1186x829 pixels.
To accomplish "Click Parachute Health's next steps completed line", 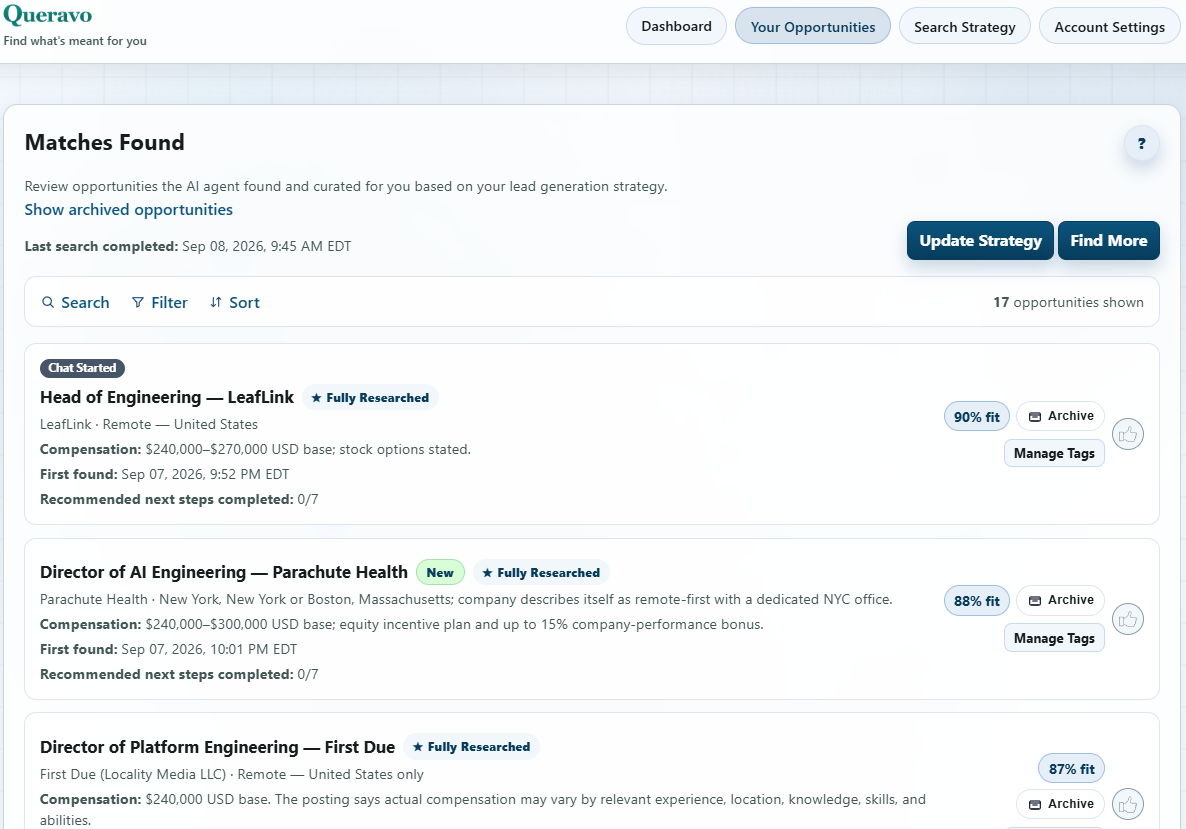I will point(179,674).
